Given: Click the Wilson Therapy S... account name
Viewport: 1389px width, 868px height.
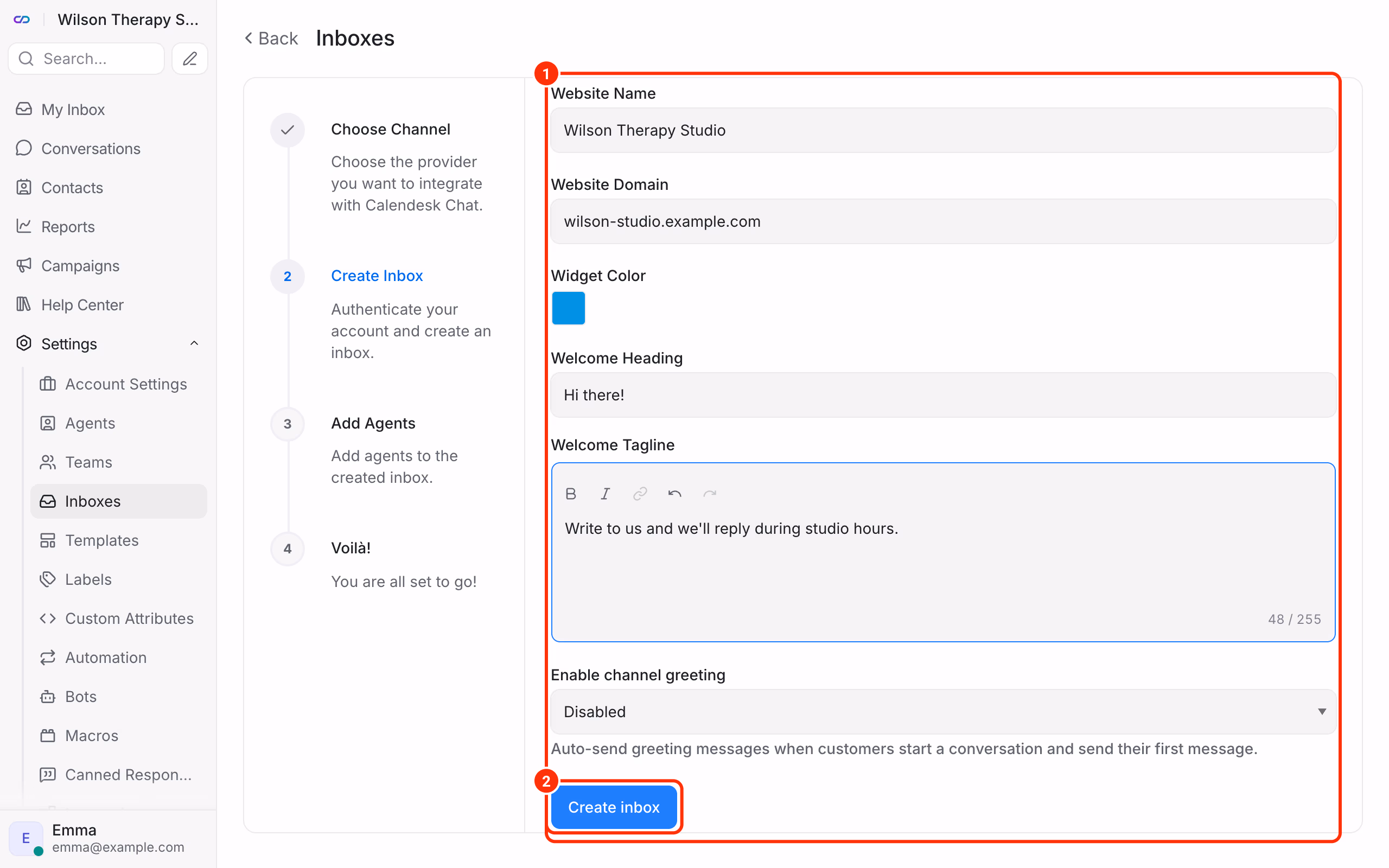Looking at the screenshot, I should point(128,20).
